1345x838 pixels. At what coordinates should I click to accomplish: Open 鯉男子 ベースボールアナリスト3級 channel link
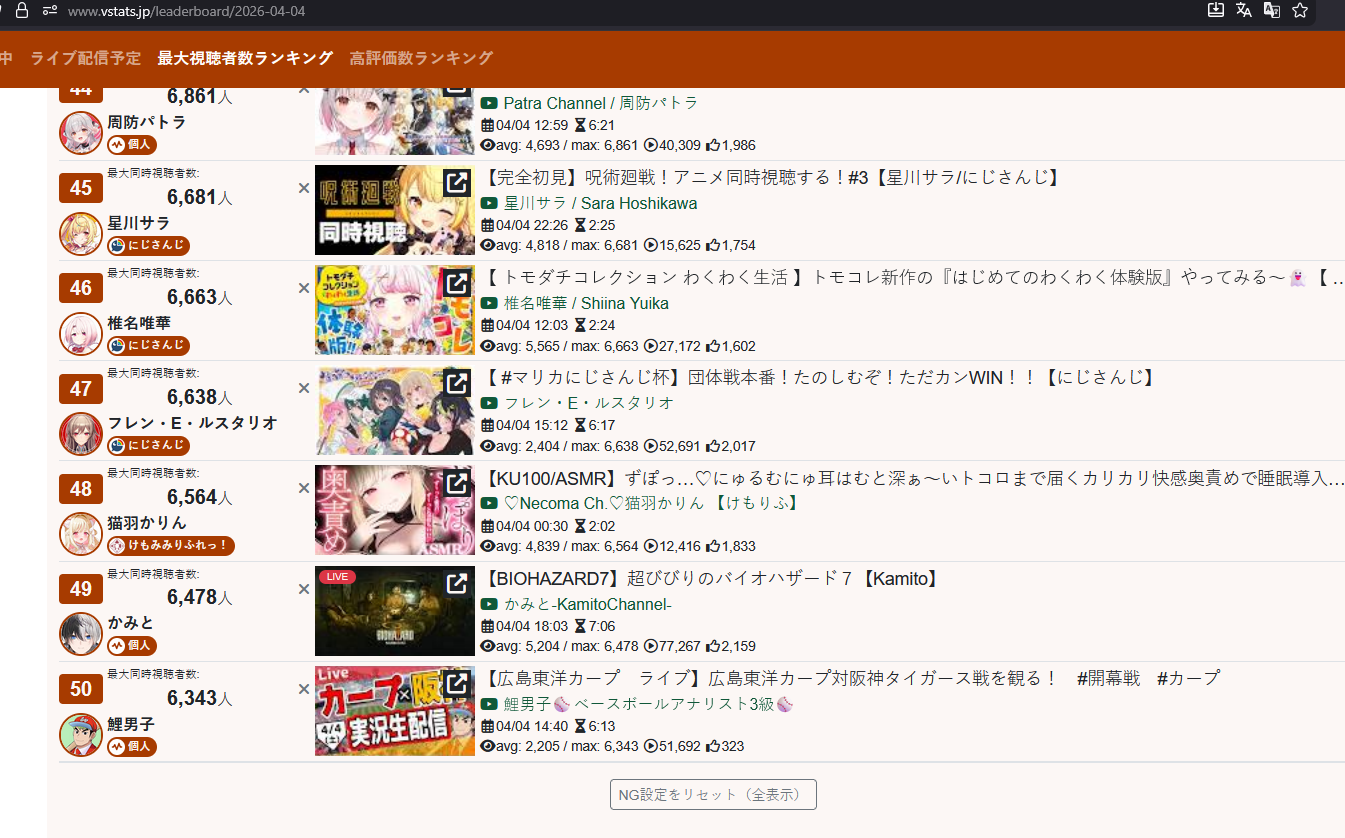click(650, 704)
